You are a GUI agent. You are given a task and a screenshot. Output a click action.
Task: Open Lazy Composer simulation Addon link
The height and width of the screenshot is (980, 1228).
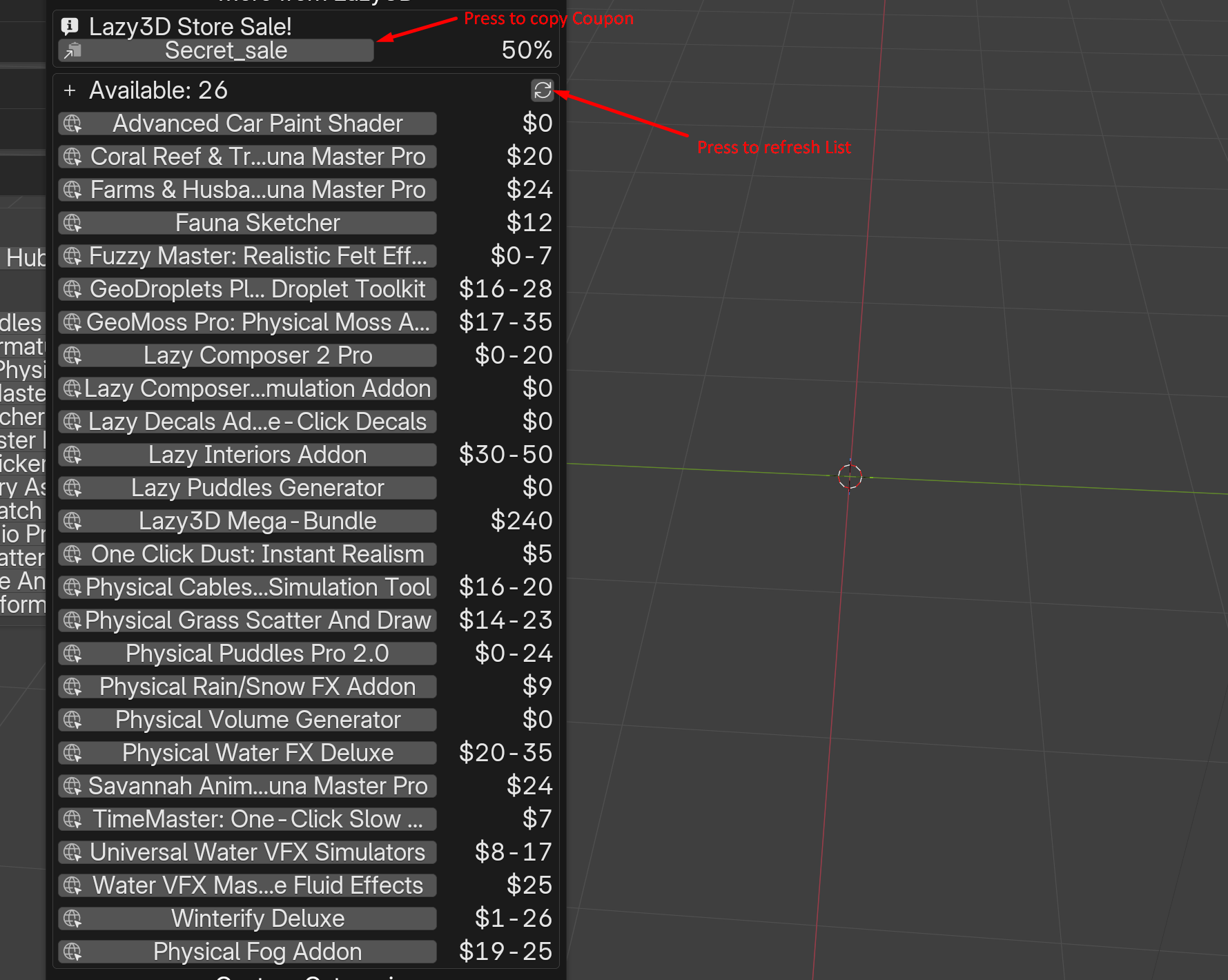[x=247, y=389]
